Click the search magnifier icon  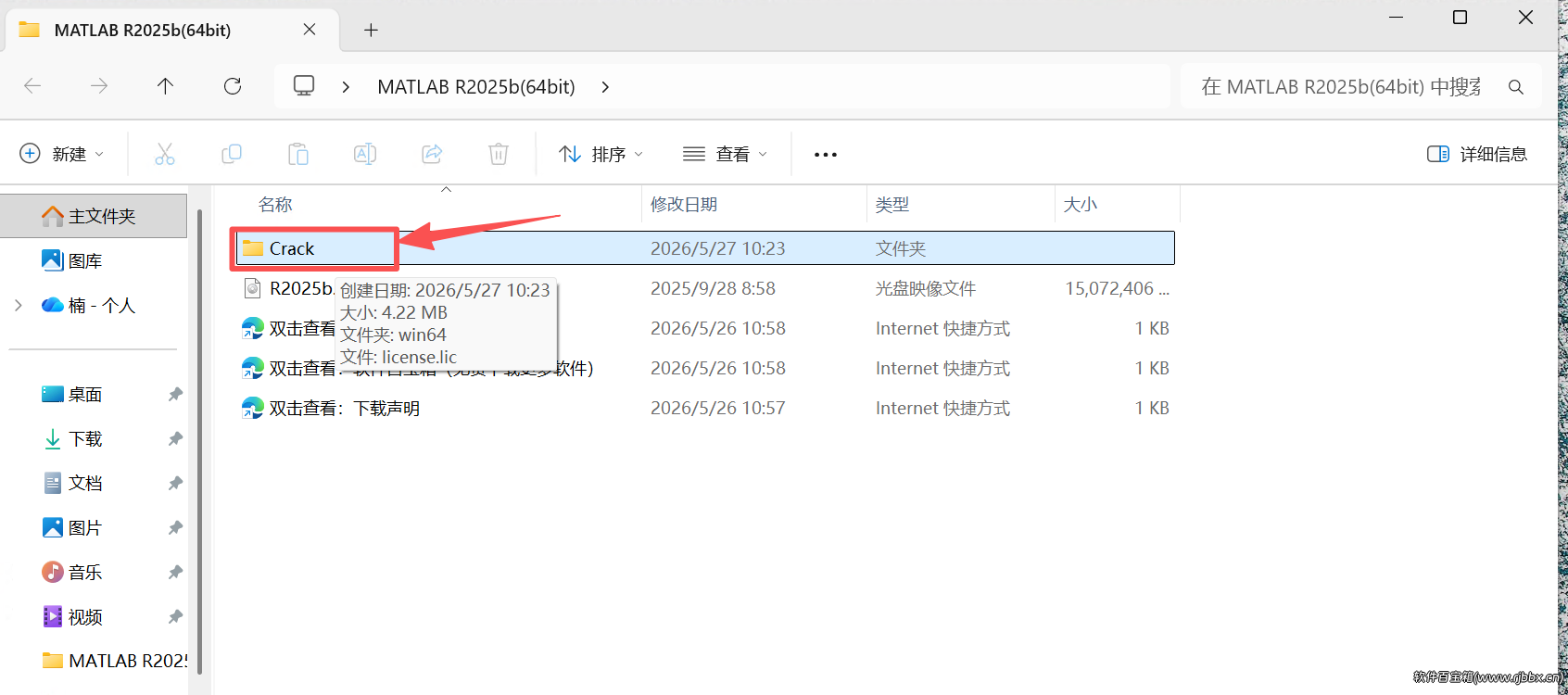pyautogui.click(x=1516, y=87)
